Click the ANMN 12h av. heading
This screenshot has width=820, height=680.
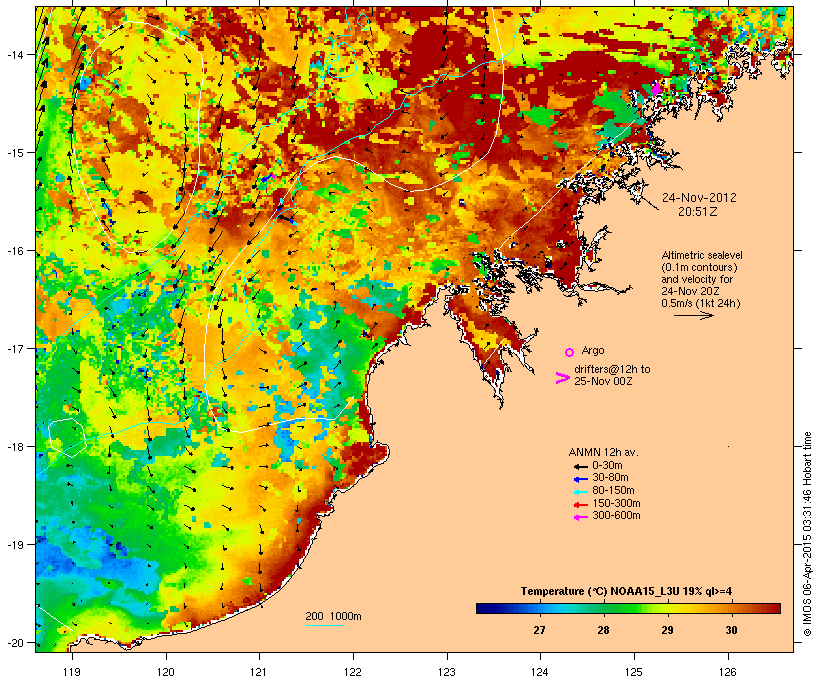point(603,452)
